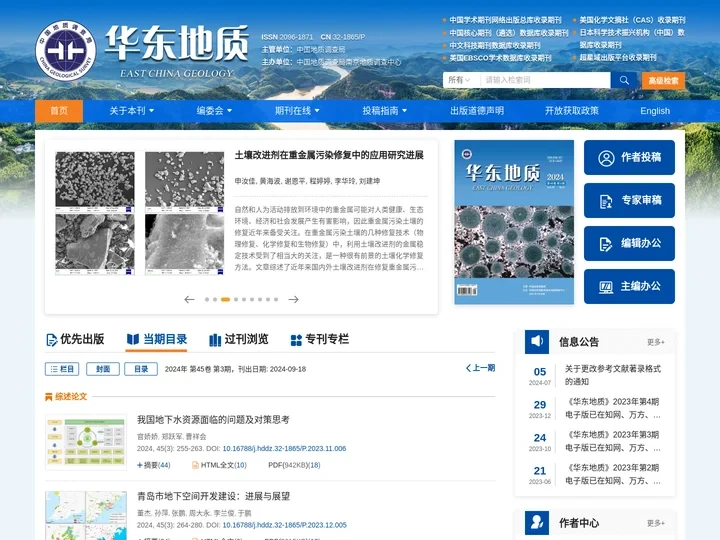Open 开放获取政策 menu item
Screen dimensions: 720x540
click(x=572, y=111)
